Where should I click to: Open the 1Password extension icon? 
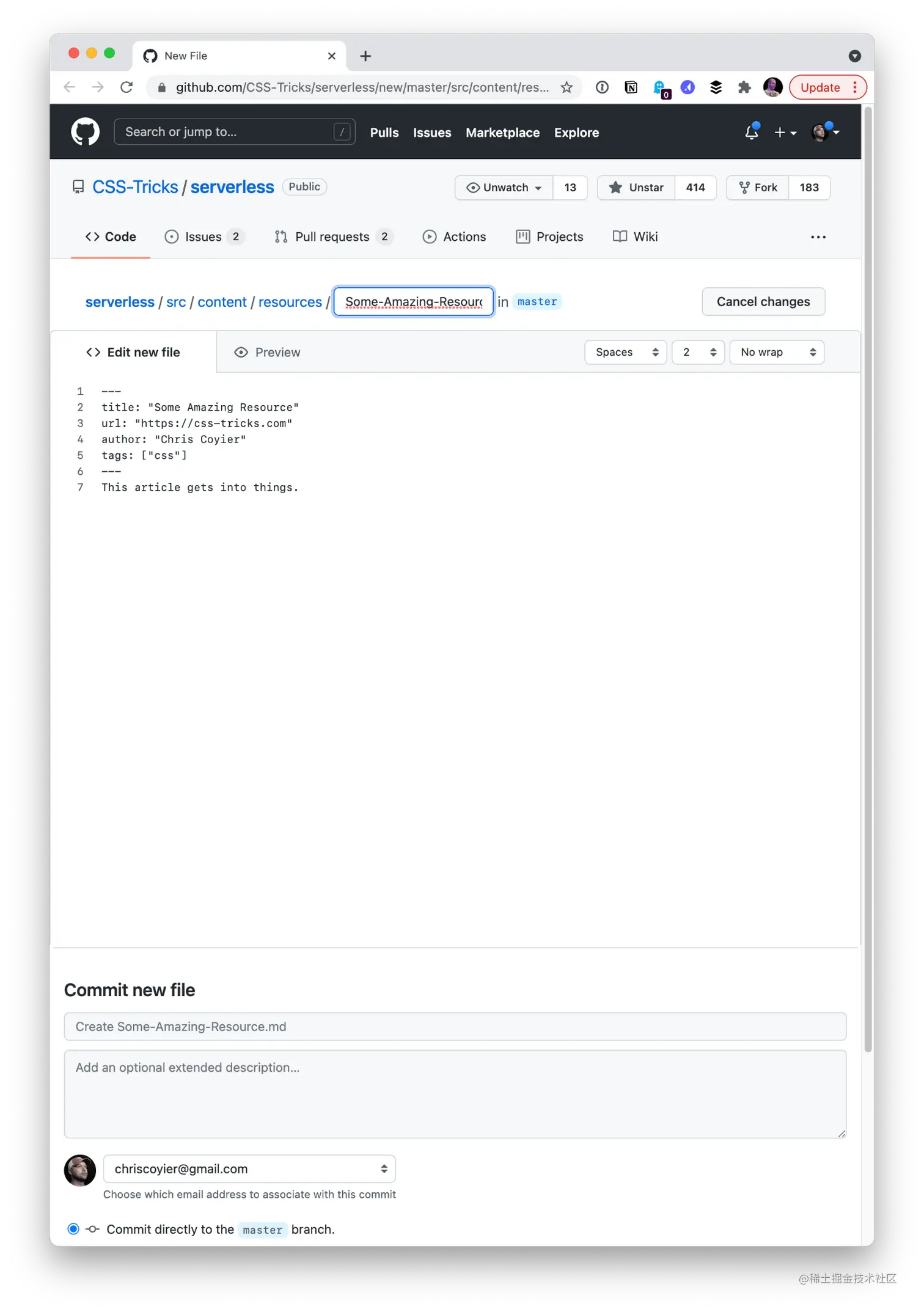[602, 87]
